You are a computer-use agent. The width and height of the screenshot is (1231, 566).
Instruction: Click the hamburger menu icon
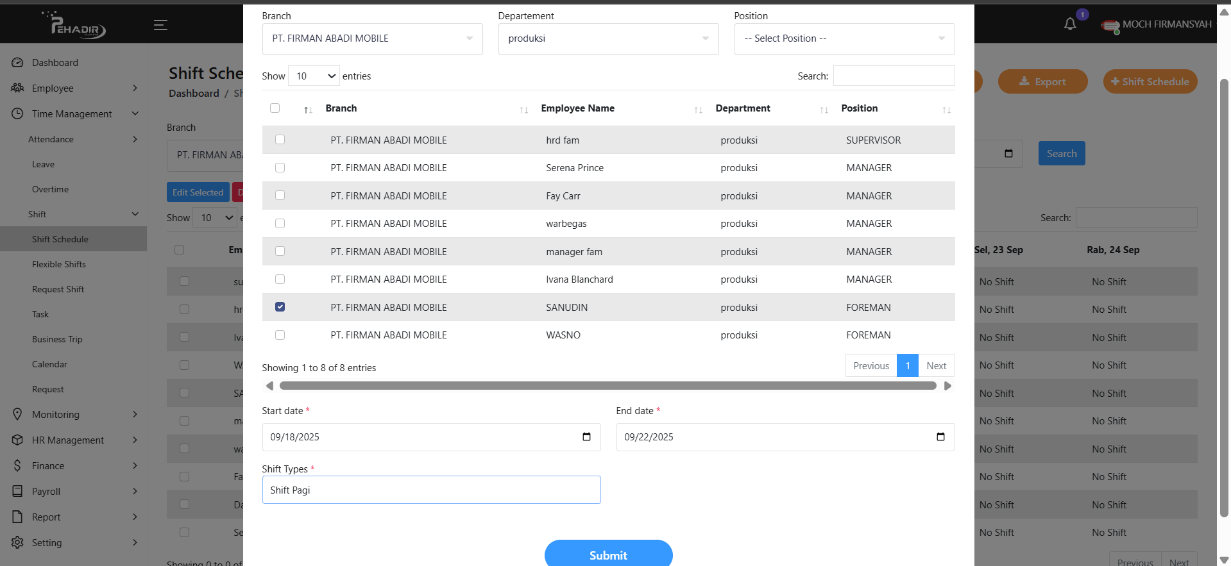click(160, 25)
